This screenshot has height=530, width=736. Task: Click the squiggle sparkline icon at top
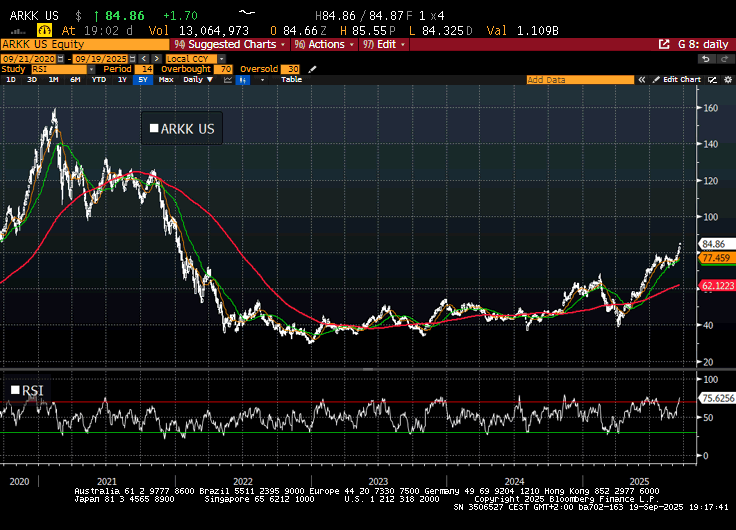pos(247,13)
